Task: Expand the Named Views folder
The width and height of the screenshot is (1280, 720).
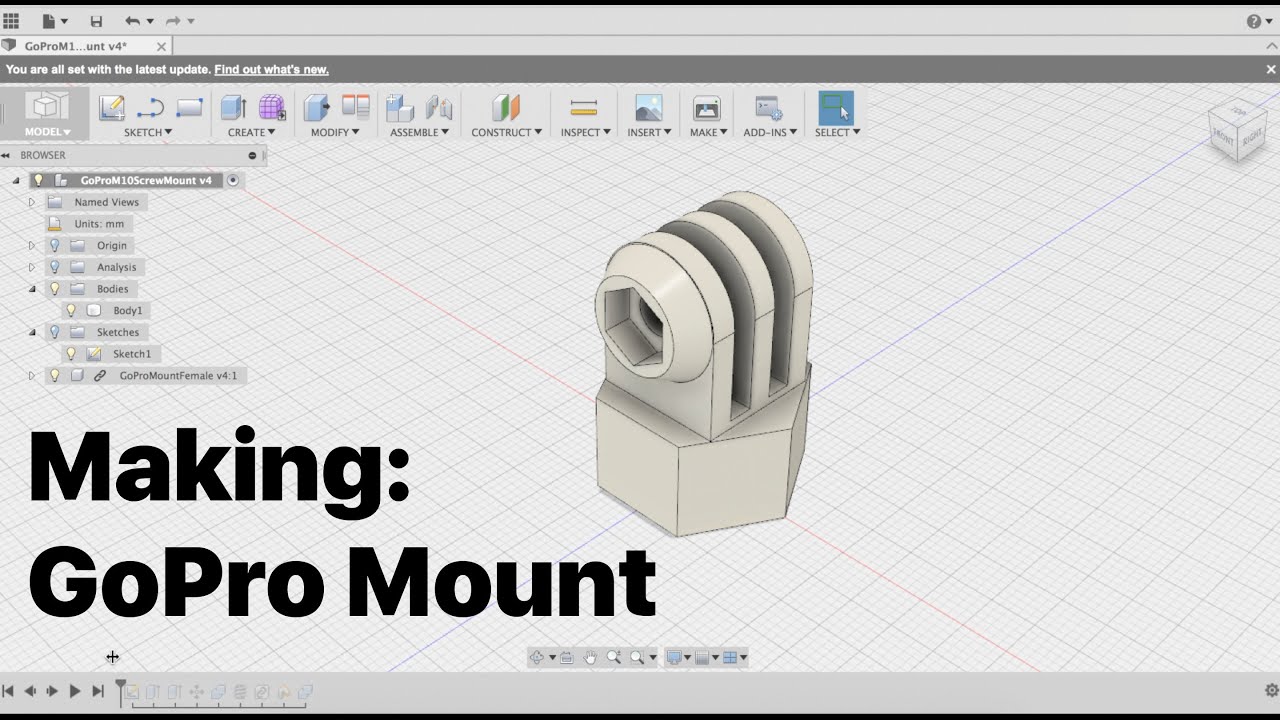Action: 32,202
